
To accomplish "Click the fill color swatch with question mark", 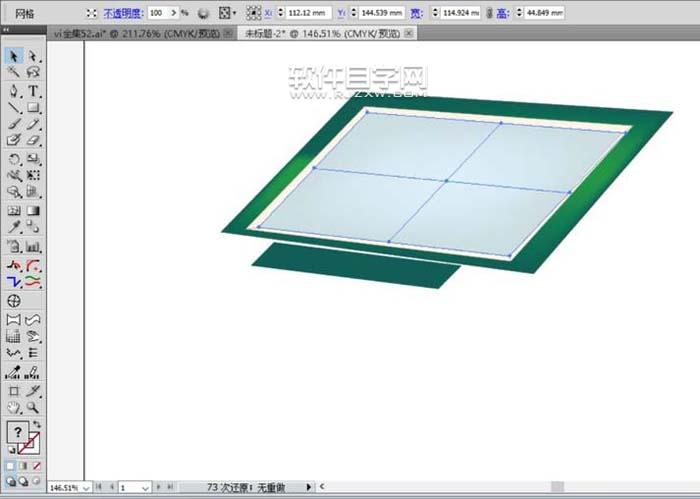I will click(x=17, y=434).
